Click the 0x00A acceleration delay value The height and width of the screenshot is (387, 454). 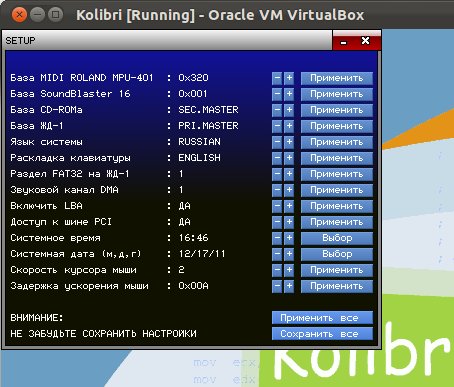[193, 286]
